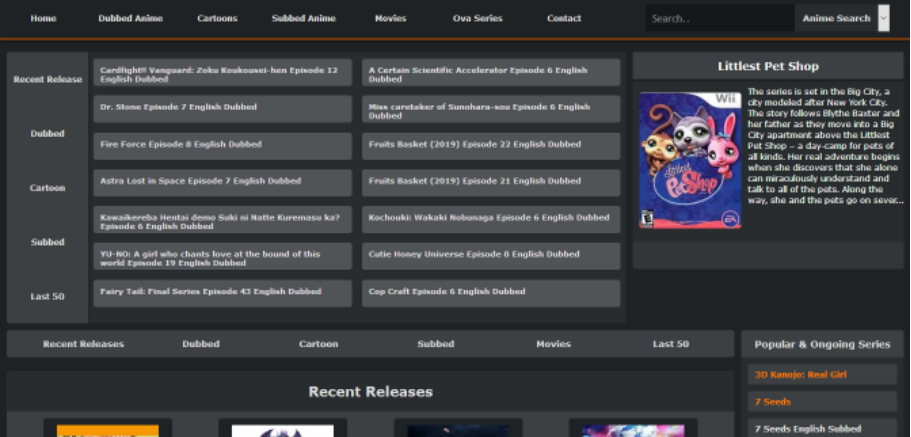The image size is (911, 437).
Task: Go to Ova Series page
Action: pyautogui.click(x=478, y=18)
